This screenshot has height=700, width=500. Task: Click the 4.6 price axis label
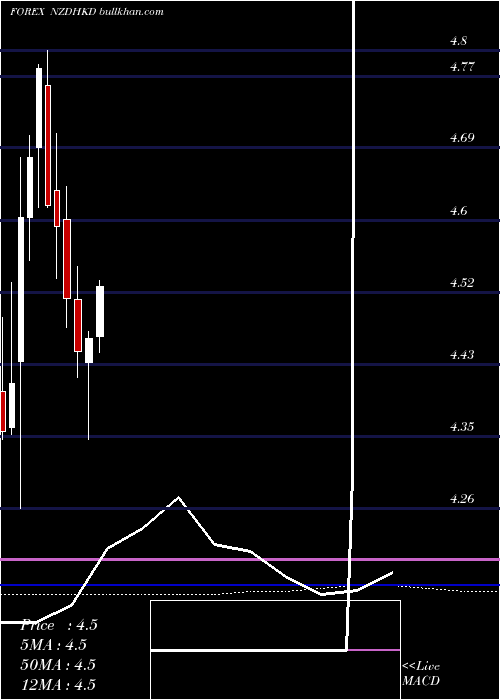click(x=458, y=211)
